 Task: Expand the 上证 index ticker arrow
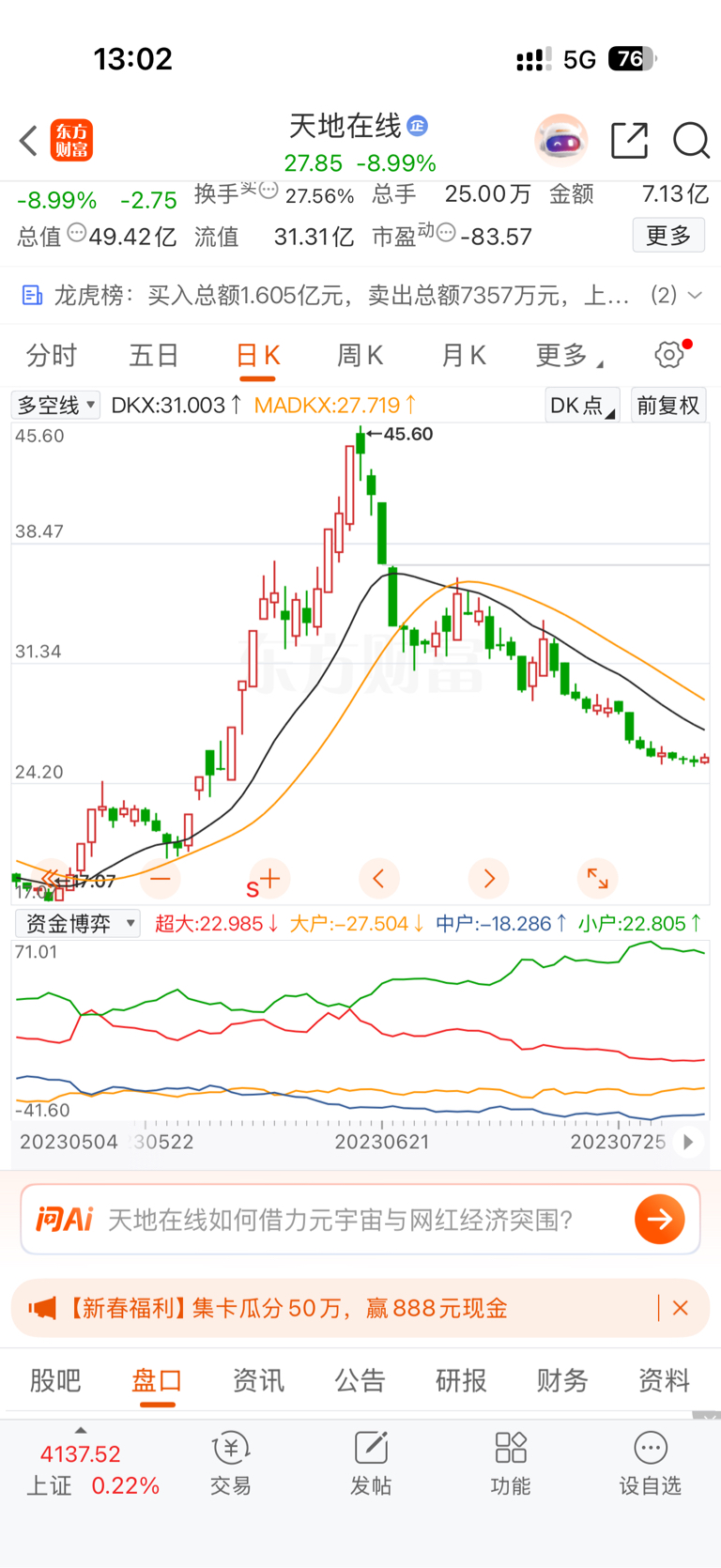[x=81, y=1430]
